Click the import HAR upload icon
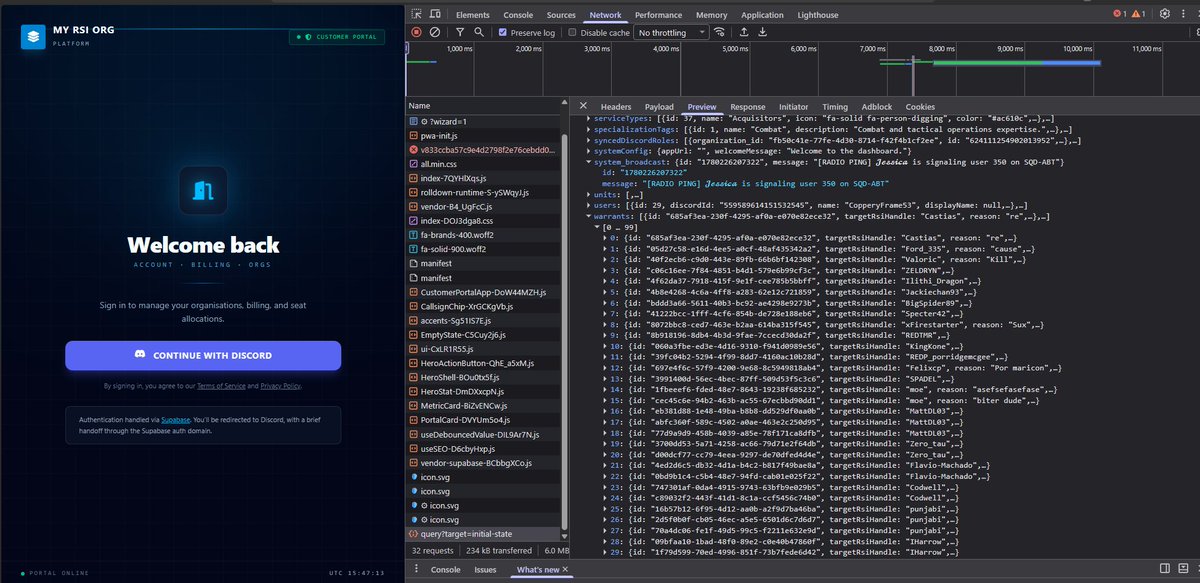The width and height of the screenshot is (1200, 583). [x=744, y=32]
